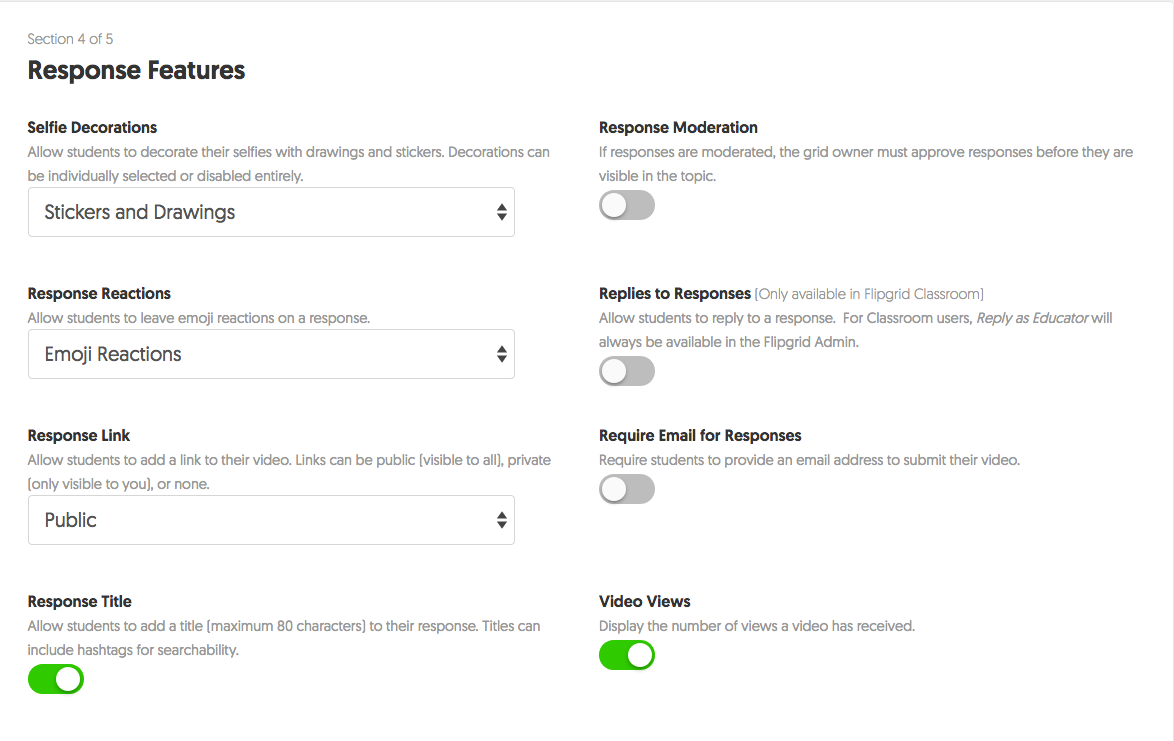Image resolution: width=1174 pixels, height=741 pixels.
Task: Click the stepper arrows beside Stickers and Drawings
Action: click(502, 212)
